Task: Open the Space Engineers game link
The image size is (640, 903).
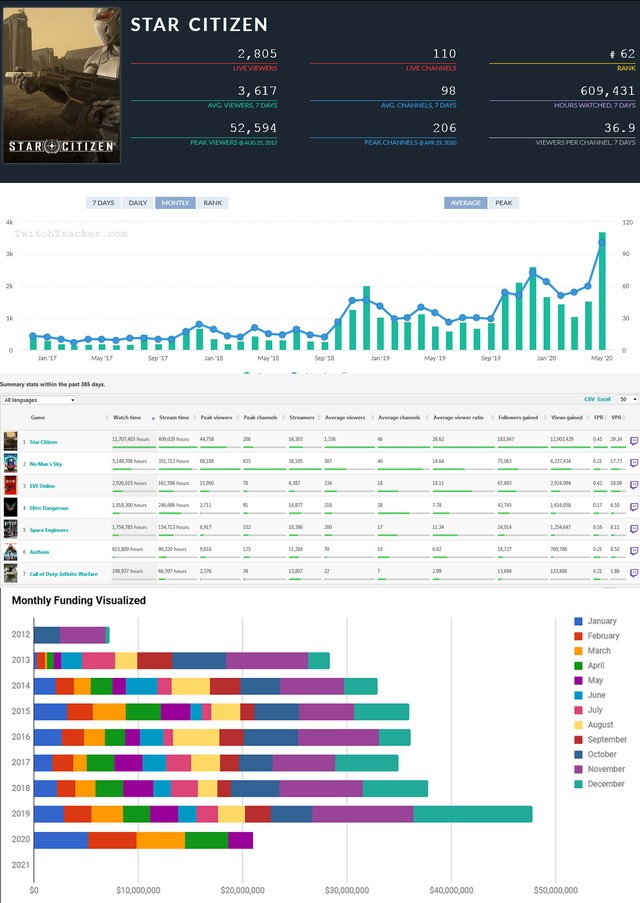Action: [49, 530]
